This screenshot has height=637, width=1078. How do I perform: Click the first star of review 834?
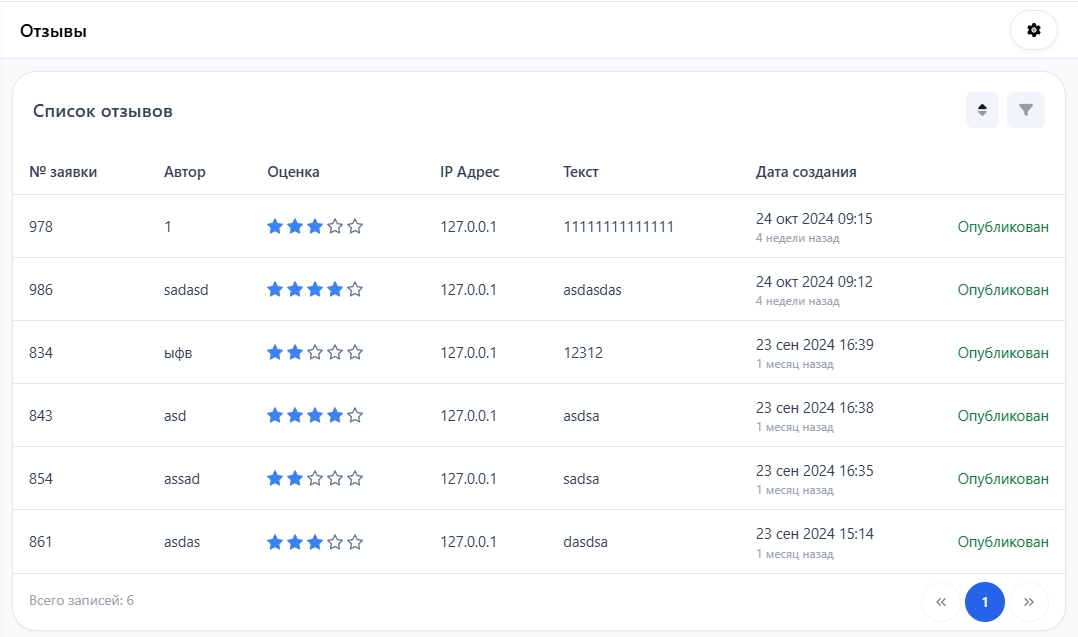(275, 353)
